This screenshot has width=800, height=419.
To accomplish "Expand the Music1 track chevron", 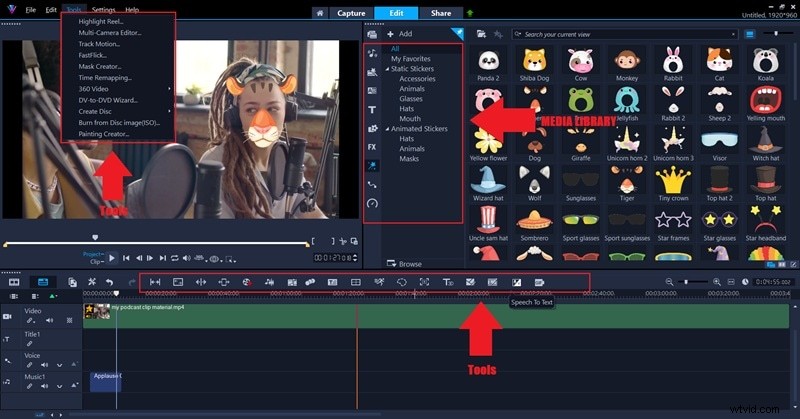I will click(x=60, y=386).
